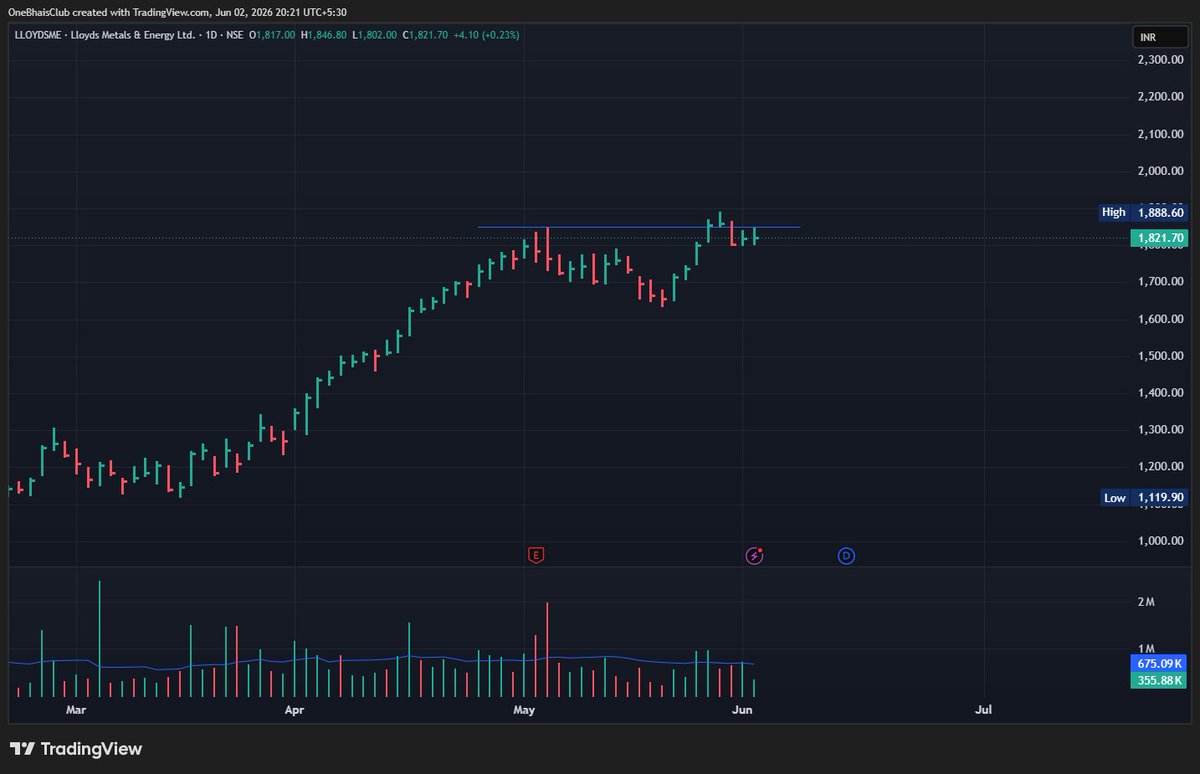
Task: Click the 2 M volume axis label
Action: pyautogui.click(x=1146, y=602)
